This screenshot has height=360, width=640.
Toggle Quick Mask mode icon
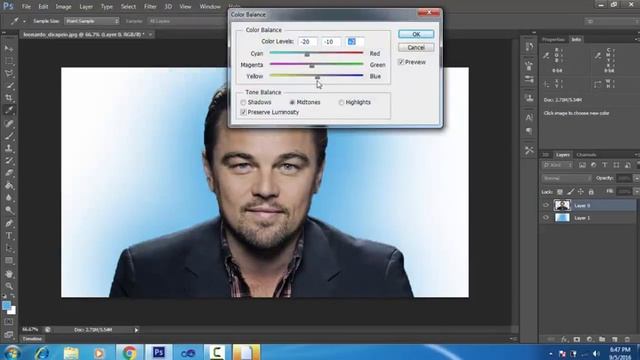click(9, 322)
